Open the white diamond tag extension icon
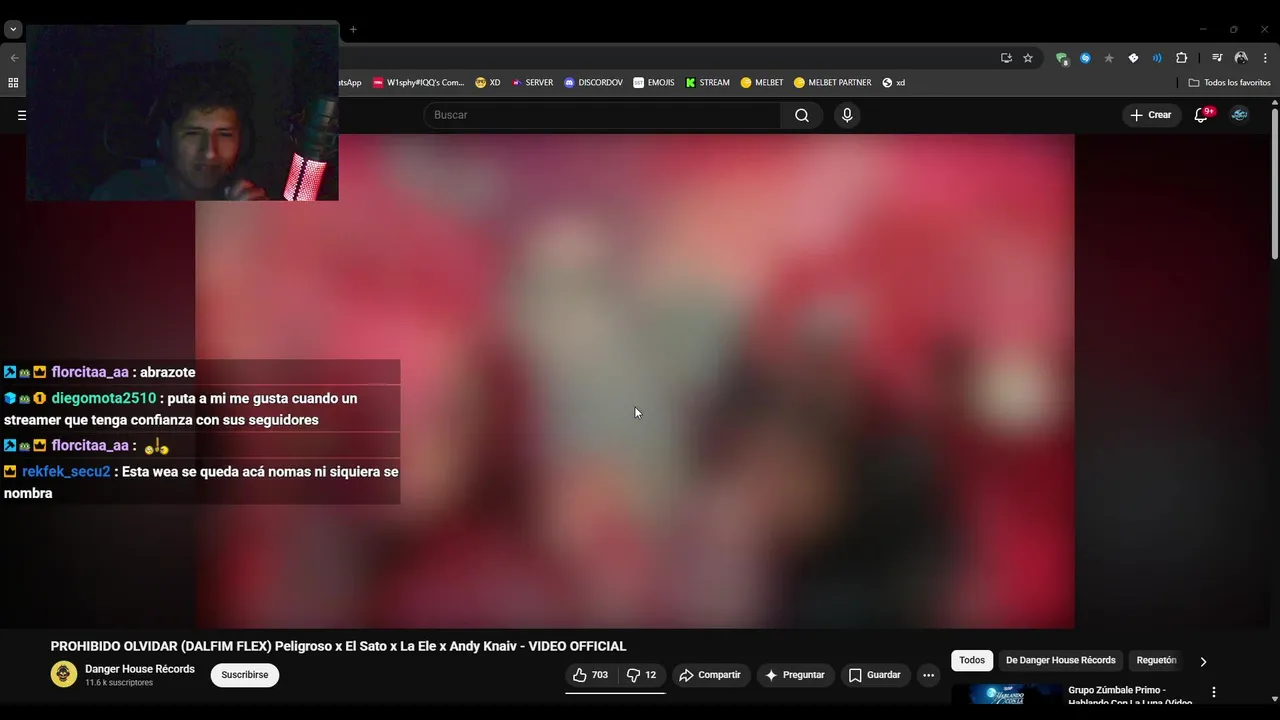1280x720 pixels. [x=1133, y=58]
